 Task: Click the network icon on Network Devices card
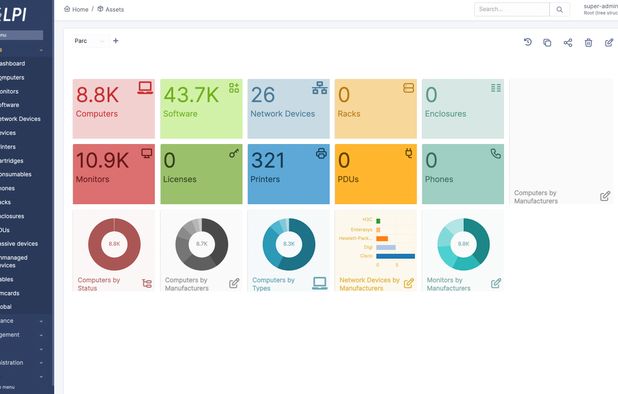pos(320,88)
